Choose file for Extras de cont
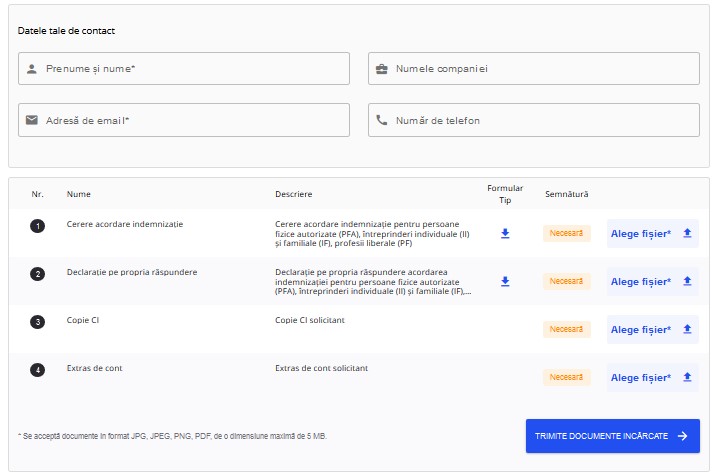 click(x=653, y=377)
